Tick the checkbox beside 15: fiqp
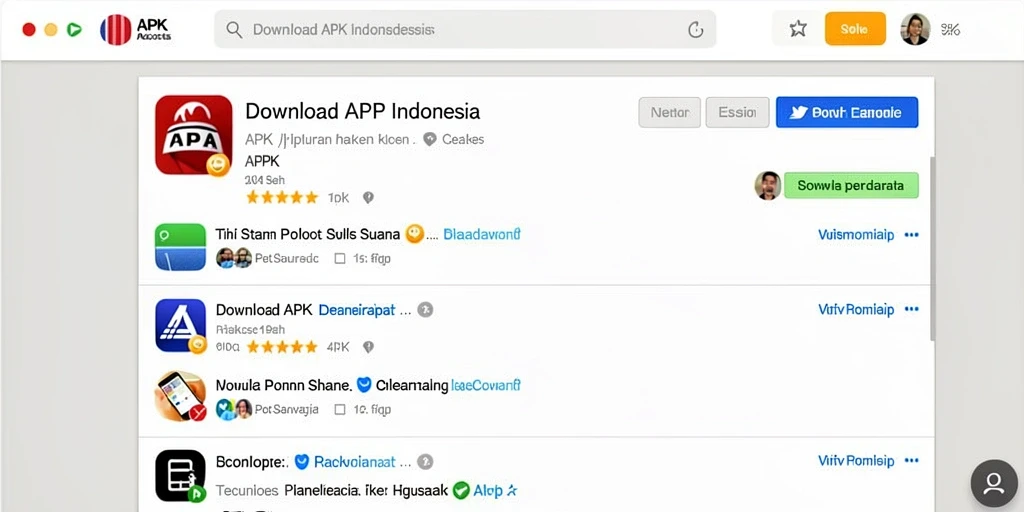The width and height of the screenshot is (1024, 512). (340, 259)
